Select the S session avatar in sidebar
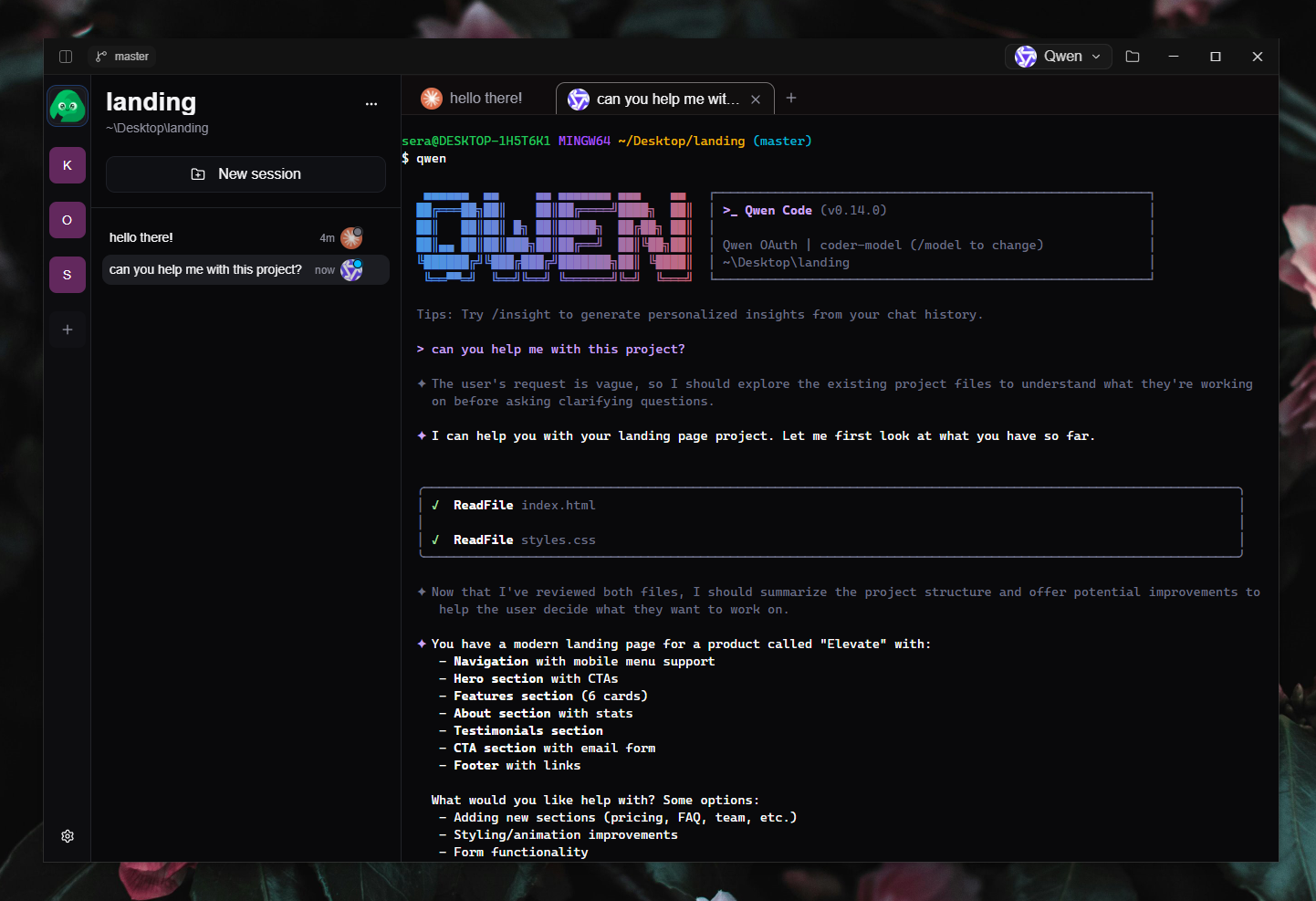This screenshot has height=901, width=1316. point(67,275)
